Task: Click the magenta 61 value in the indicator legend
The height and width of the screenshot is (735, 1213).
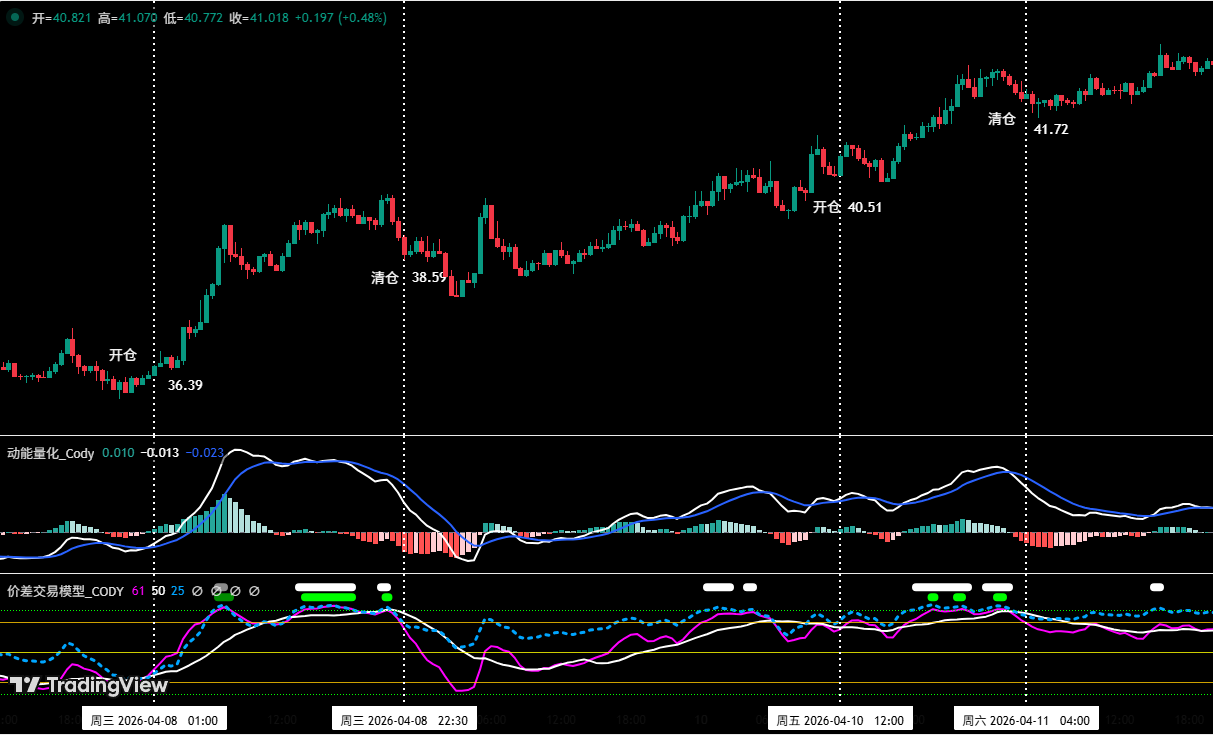Action: coord(137,590)
